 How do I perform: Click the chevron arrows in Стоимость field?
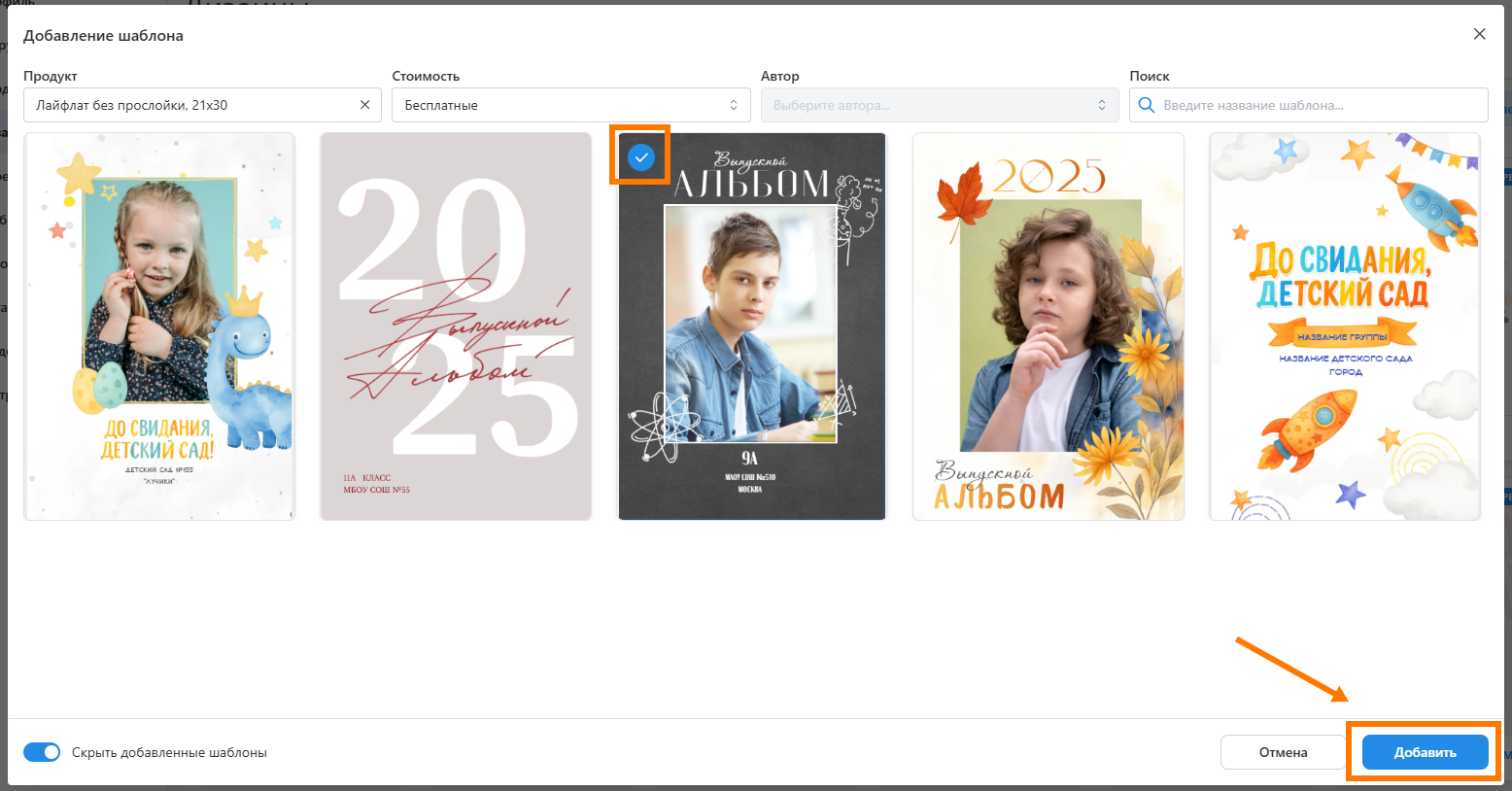tap(734, 105)
